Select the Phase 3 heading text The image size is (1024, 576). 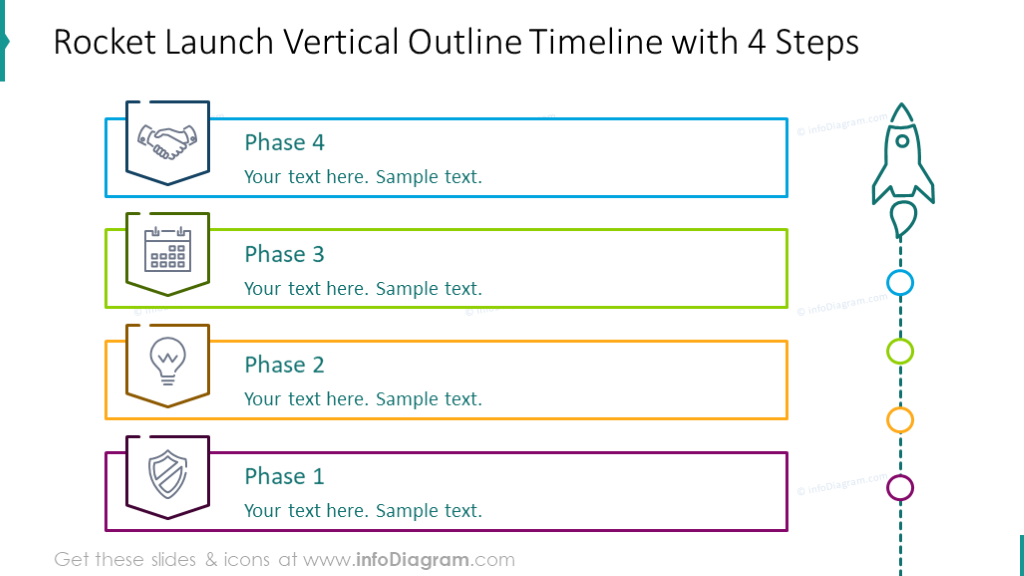[x=284, y=254]
